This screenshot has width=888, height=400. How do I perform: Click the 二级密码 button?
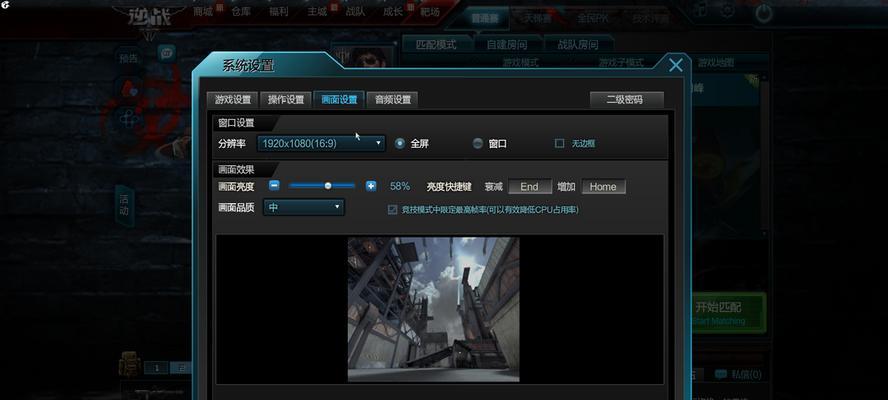626,100
